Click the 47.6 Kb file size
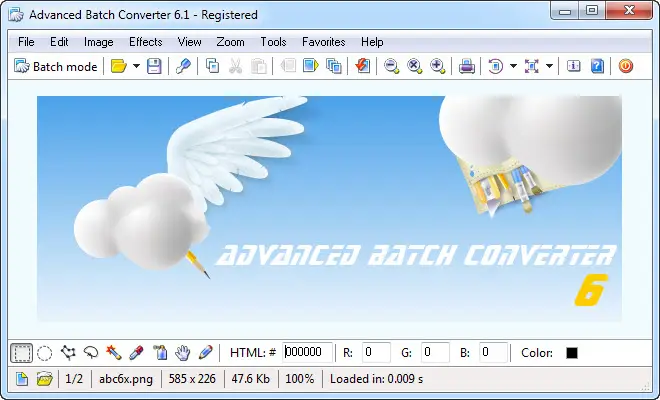The height and width of the screenshot is (400, 660). 250,379
